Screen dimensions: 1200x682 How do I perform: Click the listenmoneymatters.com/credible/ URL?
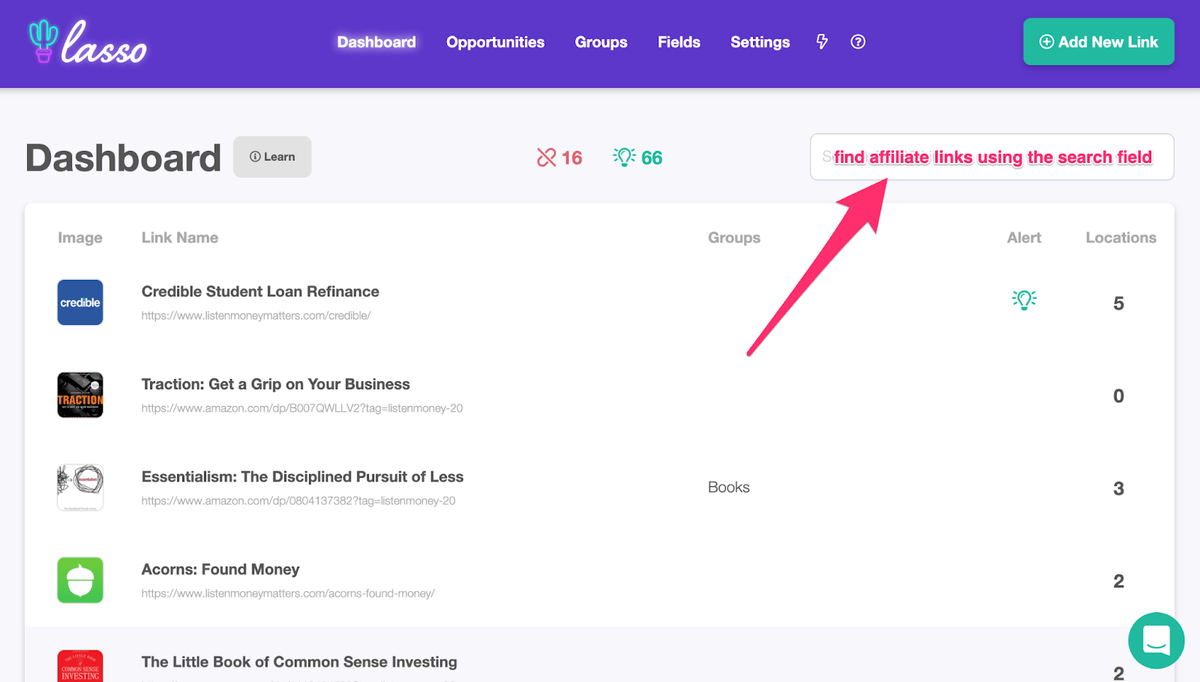256,315
